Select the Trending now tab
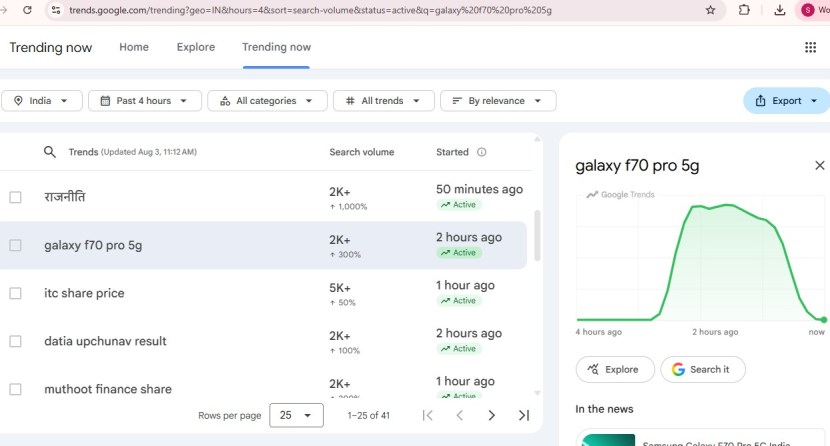This screenshot has width=830, height=446. [276, 47]
